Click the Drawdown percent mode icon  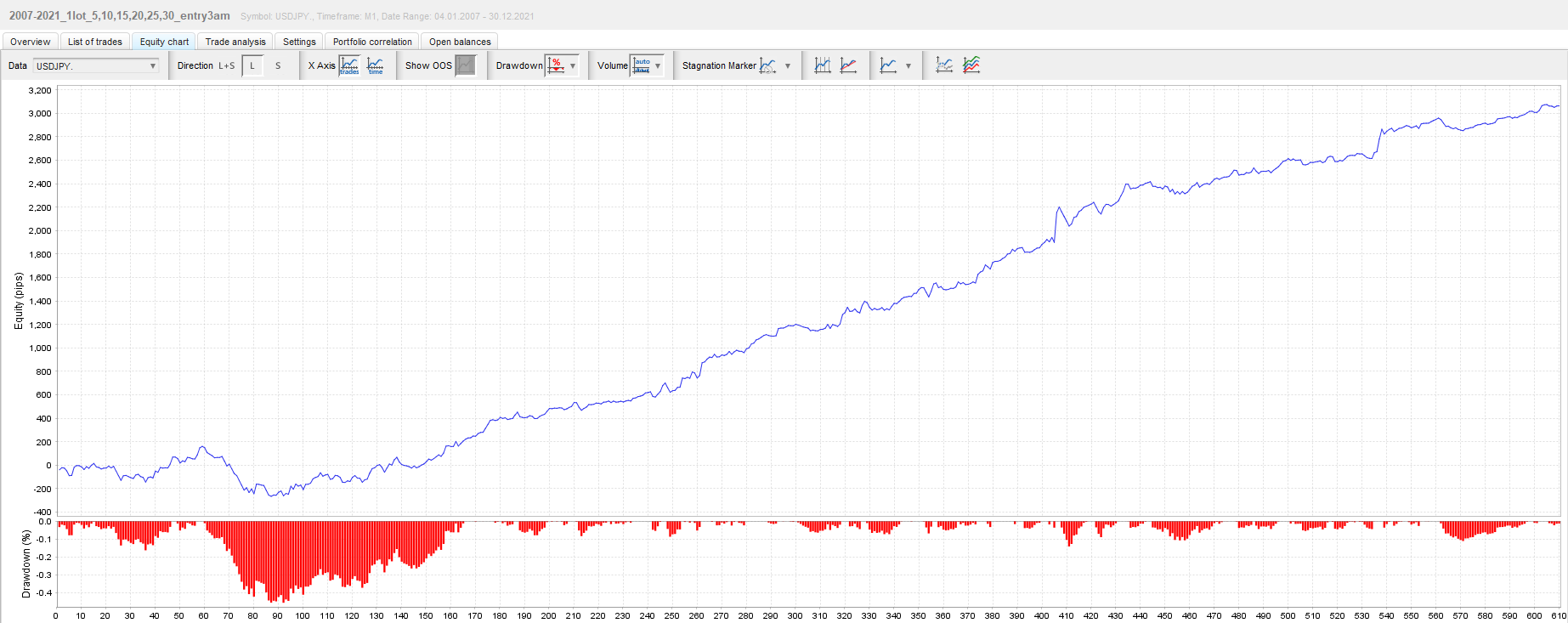(x=556, y=65)
